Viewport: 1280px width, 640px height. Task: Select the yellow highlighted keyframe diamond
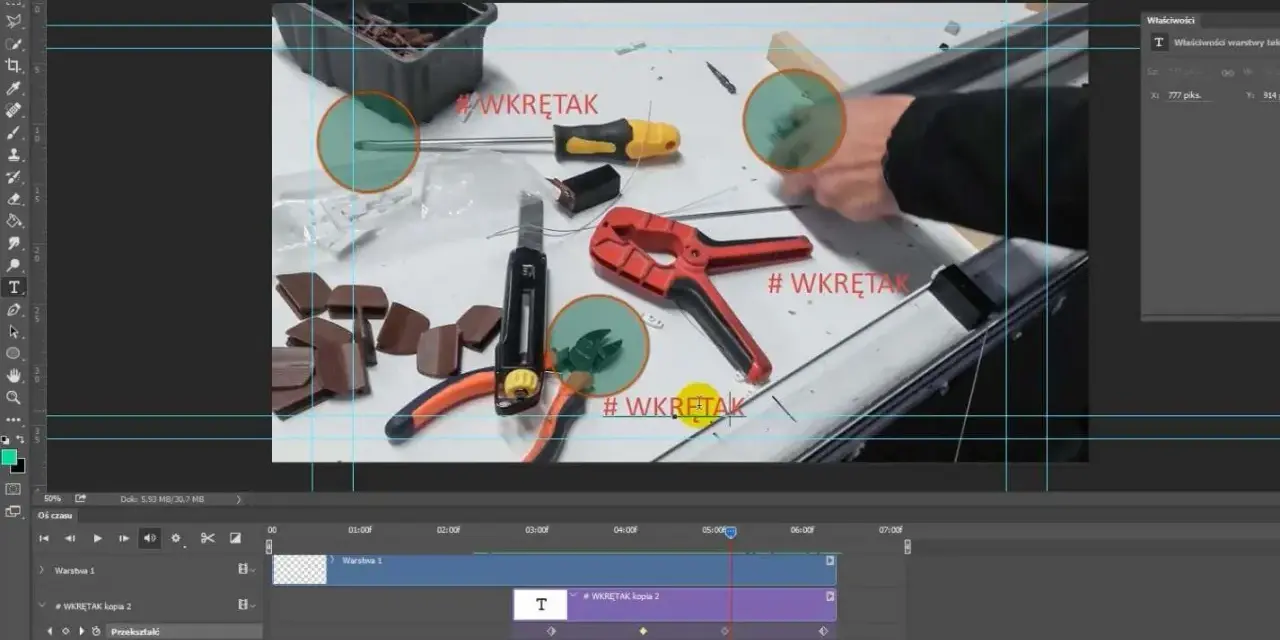[643, 631]
